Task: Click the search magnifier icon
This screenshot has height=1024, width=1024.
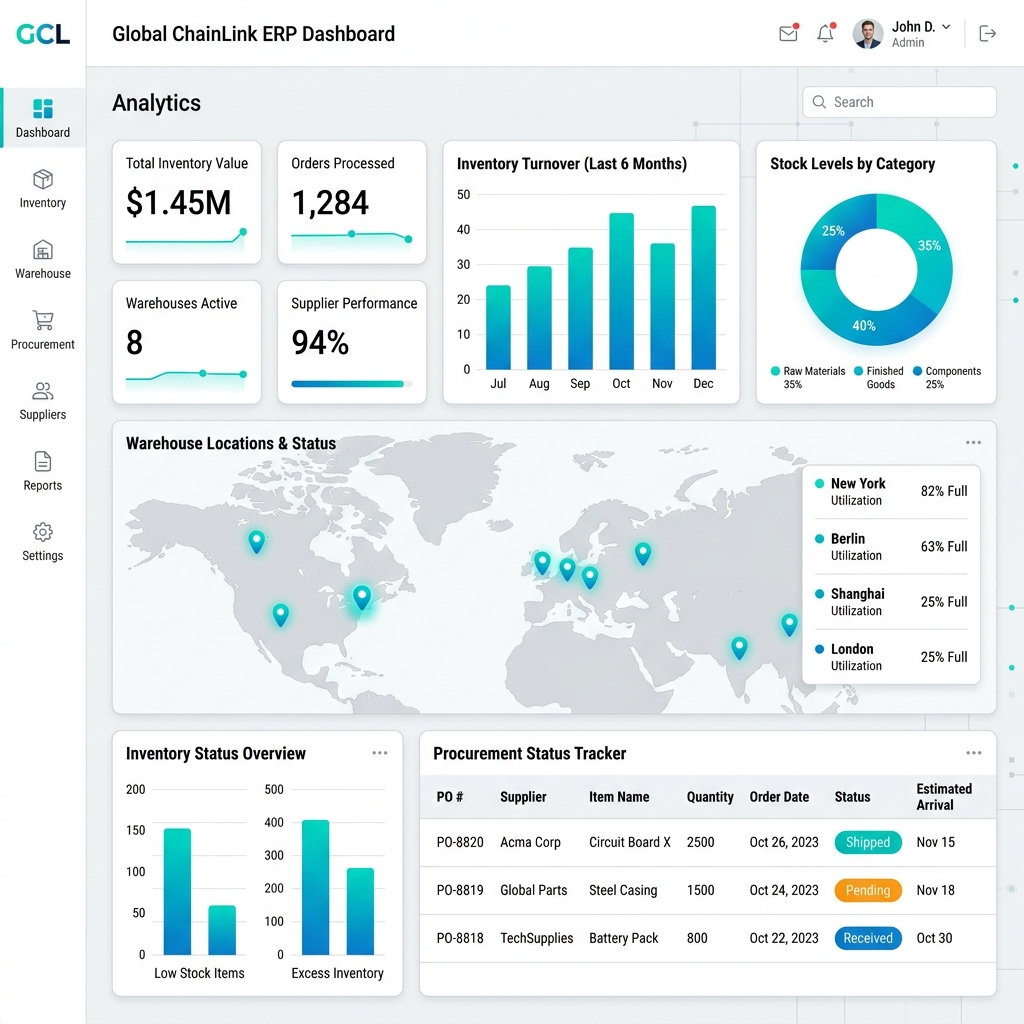Action: point(819,102)
